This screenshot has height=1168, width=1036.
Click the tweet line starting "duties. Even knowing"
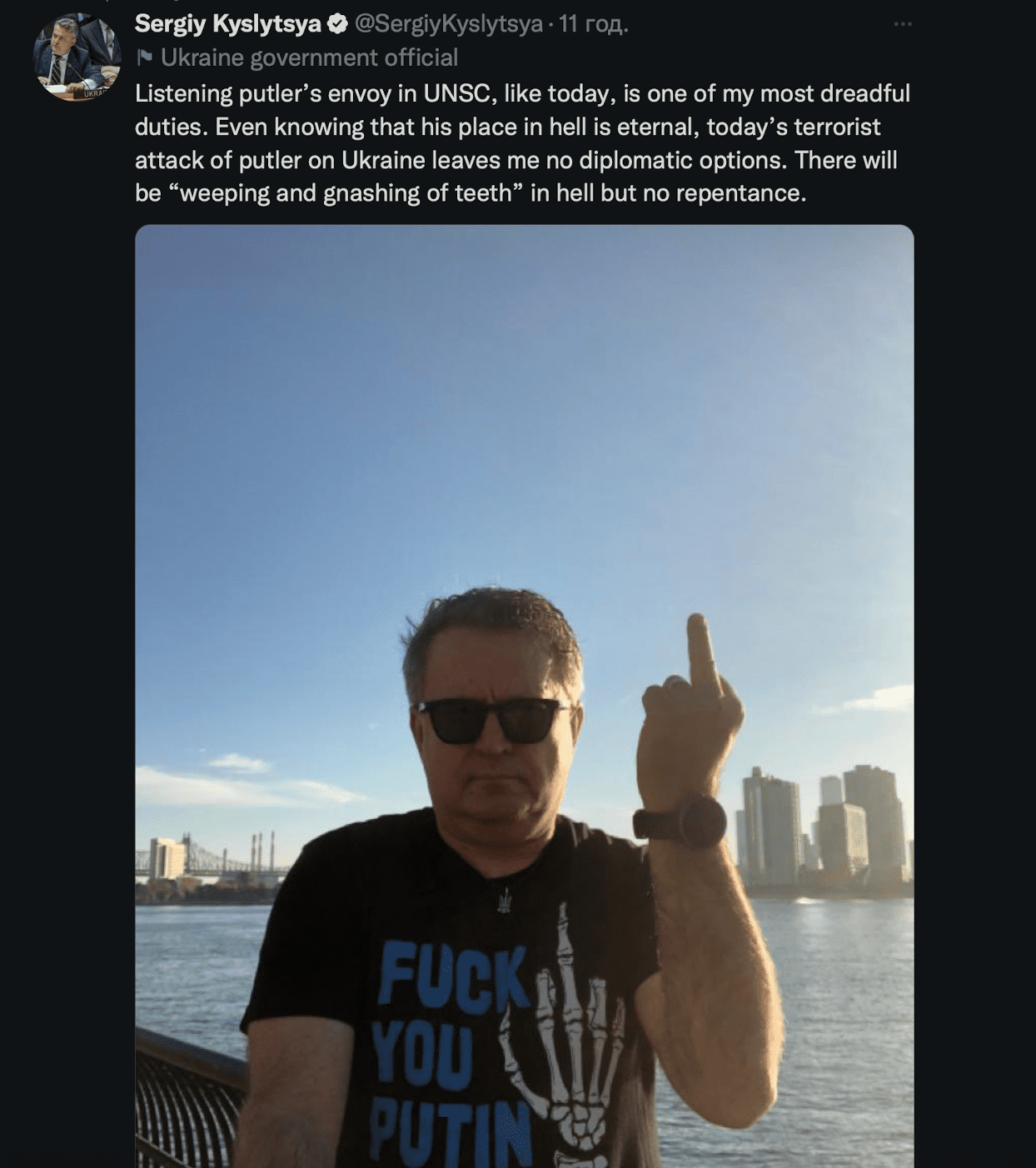click(507, 127)
